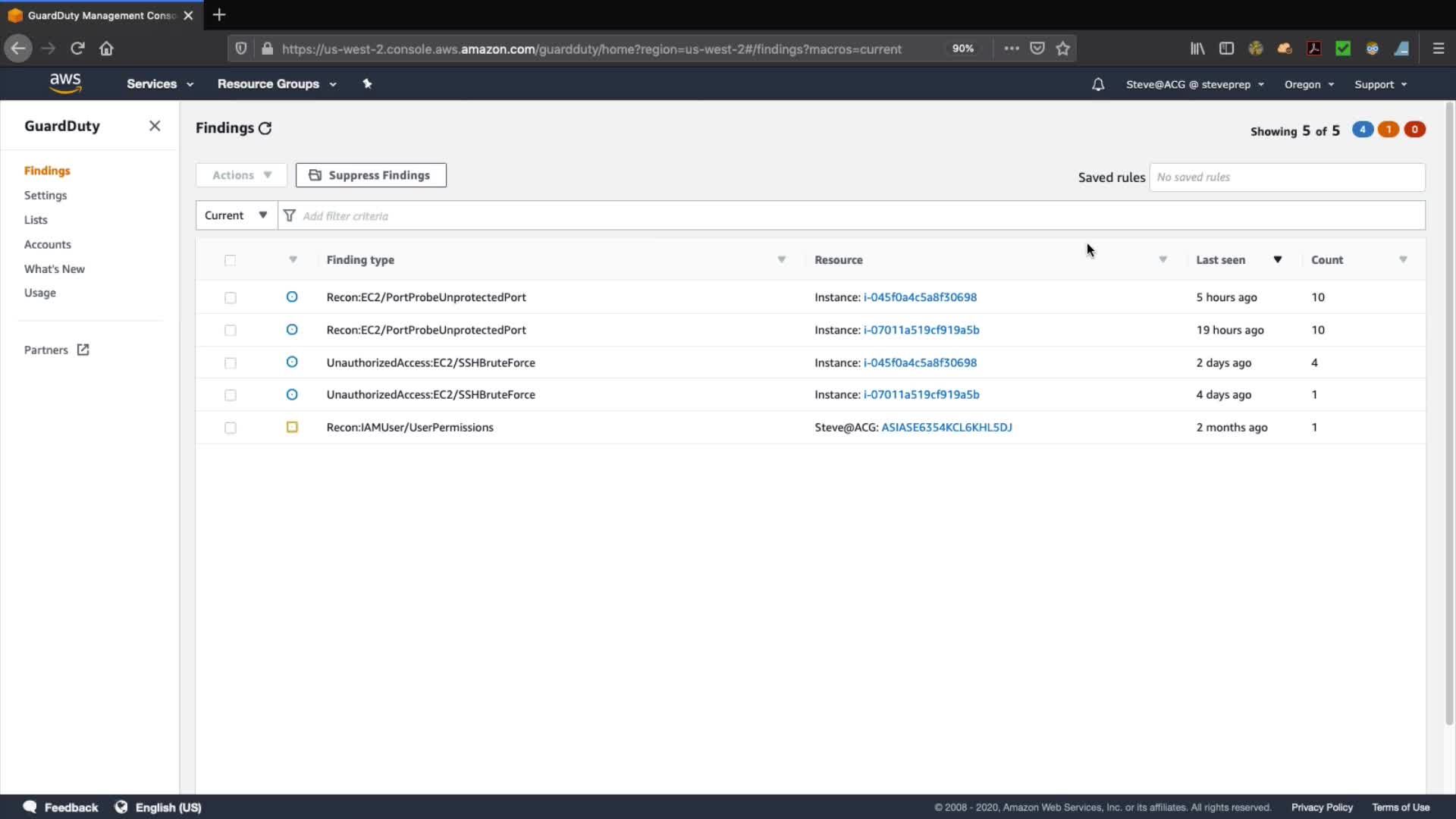The image size is (1456, 819).
Task: Close the GuardDuty sidebar panel
Action: tap(155, 126)
